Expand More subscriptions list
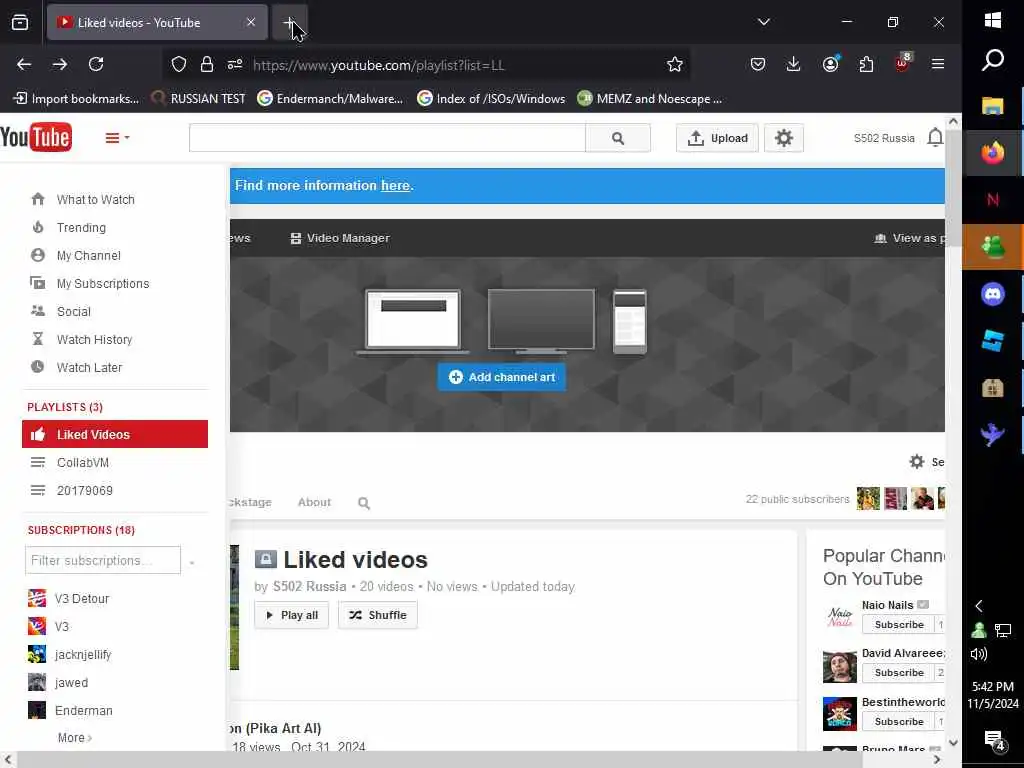 74,737
